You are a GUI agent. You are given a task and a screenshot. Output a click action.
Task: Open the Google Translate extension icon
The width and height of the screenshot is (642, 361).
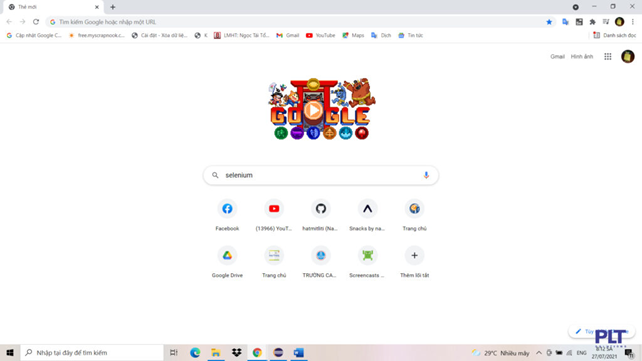click(x=565, y=22)
